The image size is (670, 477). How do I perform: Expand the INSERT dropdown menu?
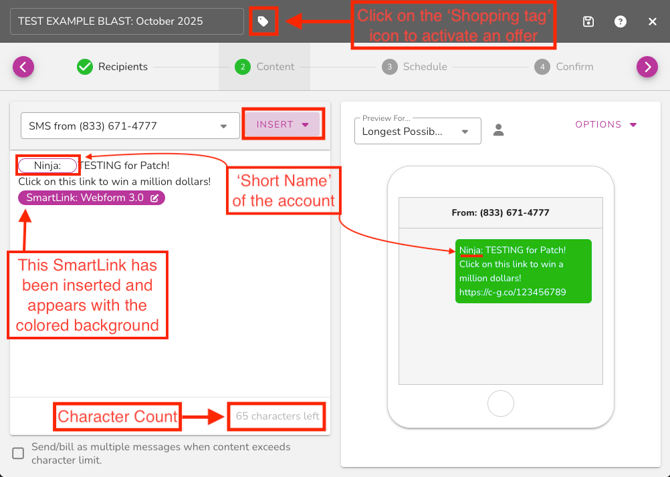[283, 125]
